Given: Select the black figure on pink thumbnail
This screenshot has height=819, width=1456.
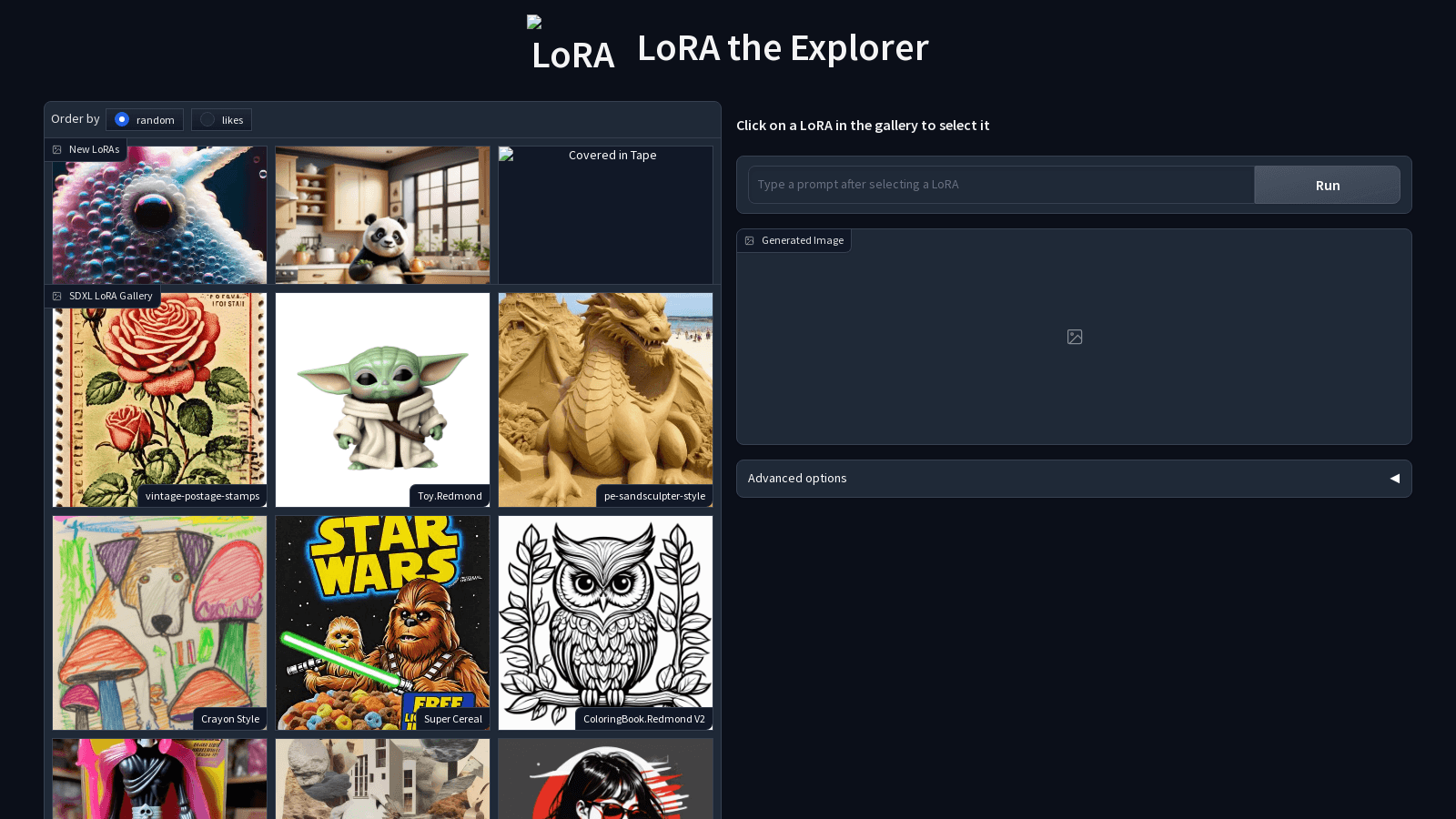Looking at the screenshot, I should 159,779.
